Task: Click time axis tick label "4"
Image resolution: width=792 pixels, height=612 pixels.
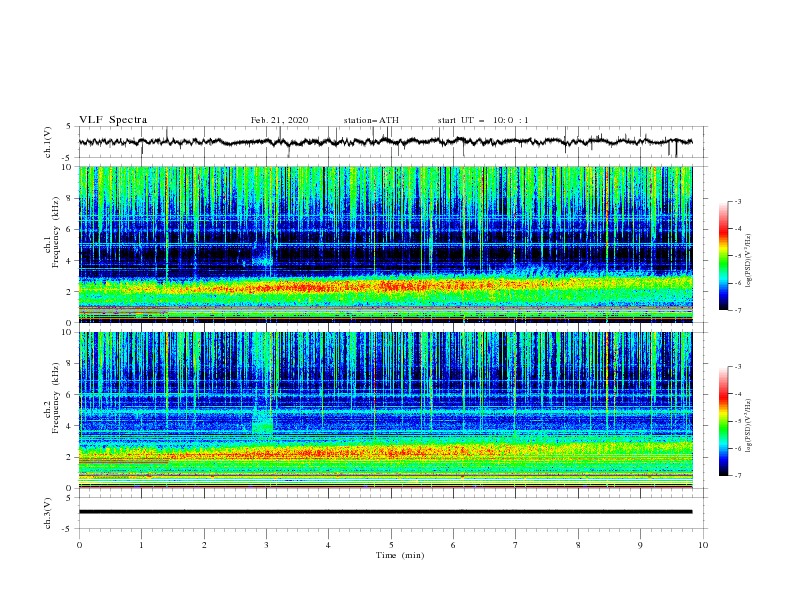Action: (x=328, y=545)
